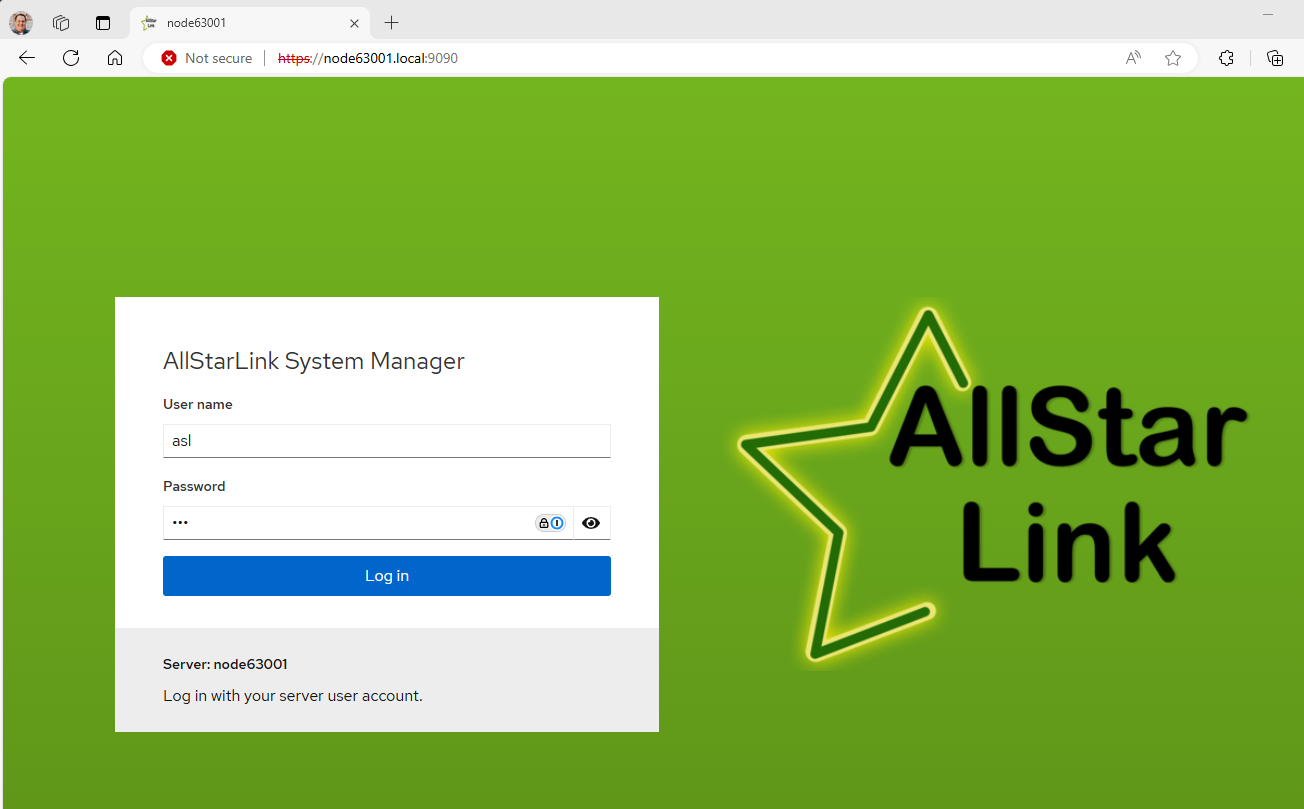Click the Home button
This screenshot has height=809, width=1304.
[x=115, y=58]
